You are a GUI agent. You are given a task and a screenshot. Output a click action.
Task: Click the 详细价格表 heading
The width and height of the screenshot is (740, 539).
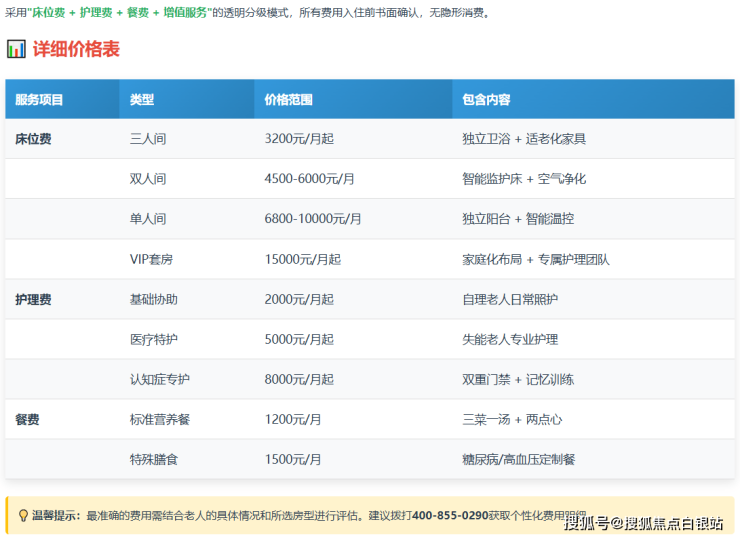[76, 49]
